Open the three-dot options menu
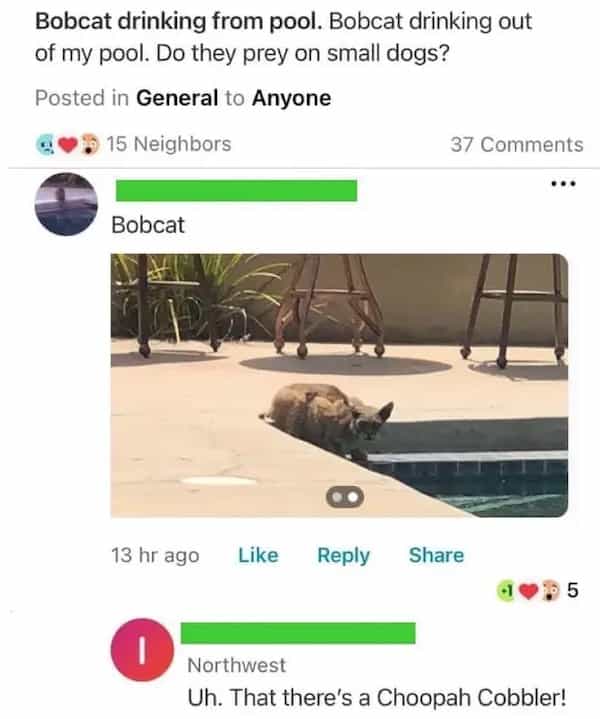 563,184
